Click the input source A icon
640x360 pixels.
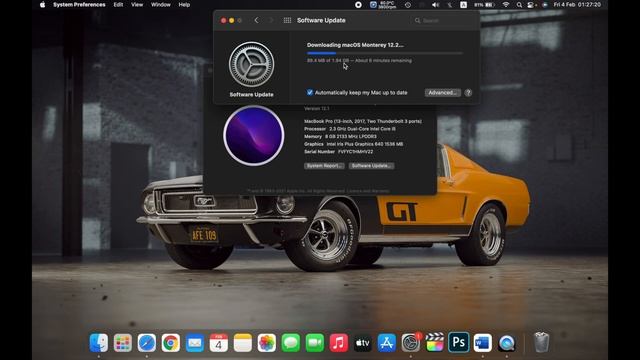pyautogui.click(x=464, y=4)
